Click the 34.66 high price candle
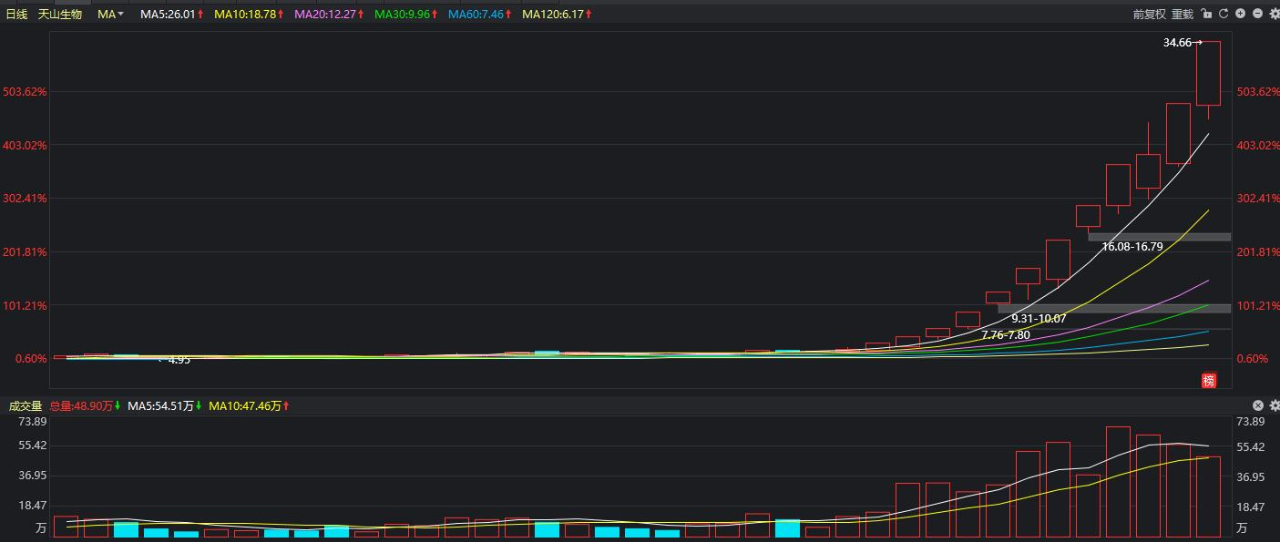 [x=1208, y=73]
